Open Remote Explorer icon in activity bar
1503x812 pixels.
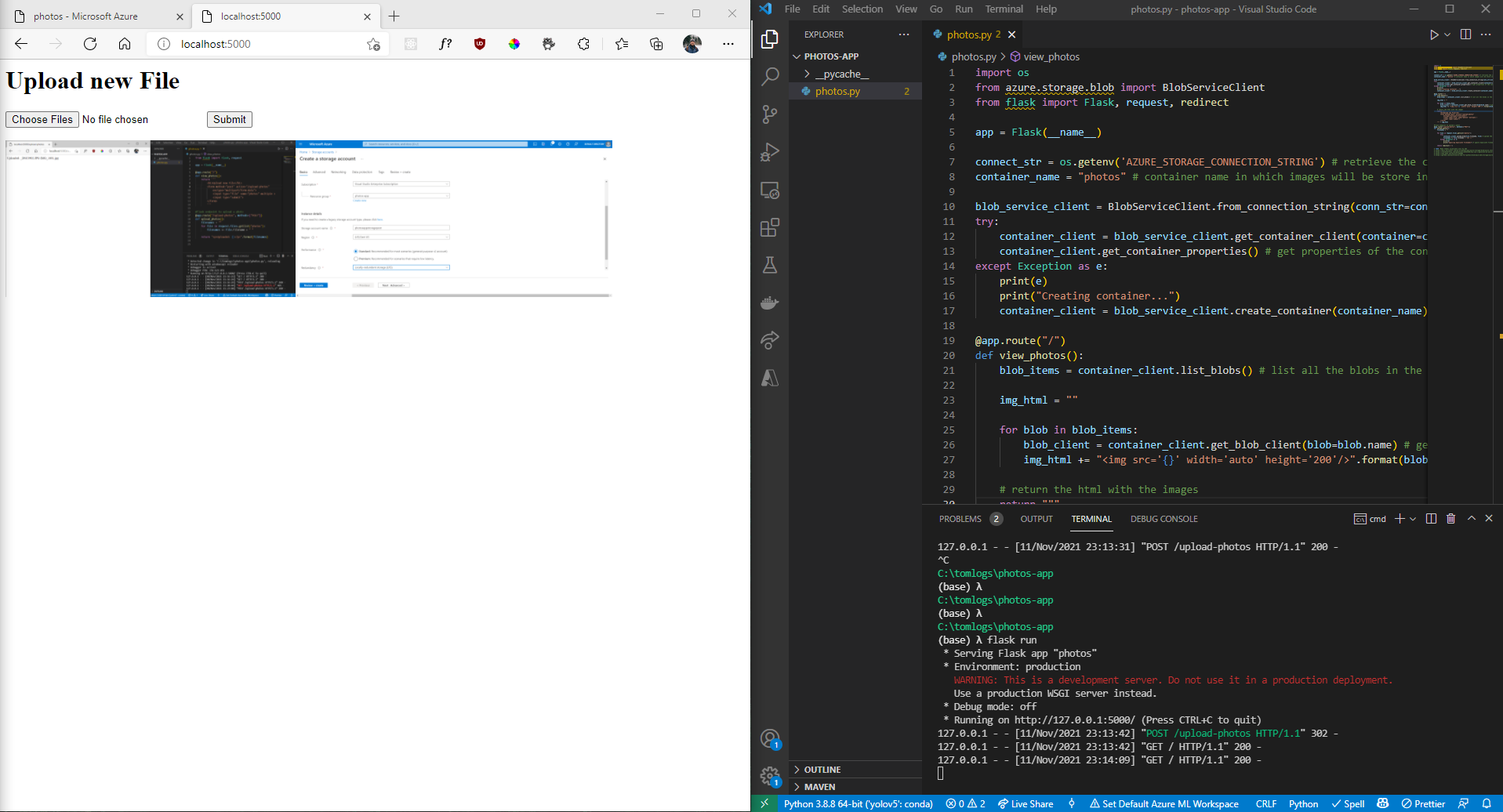point(770,190)
